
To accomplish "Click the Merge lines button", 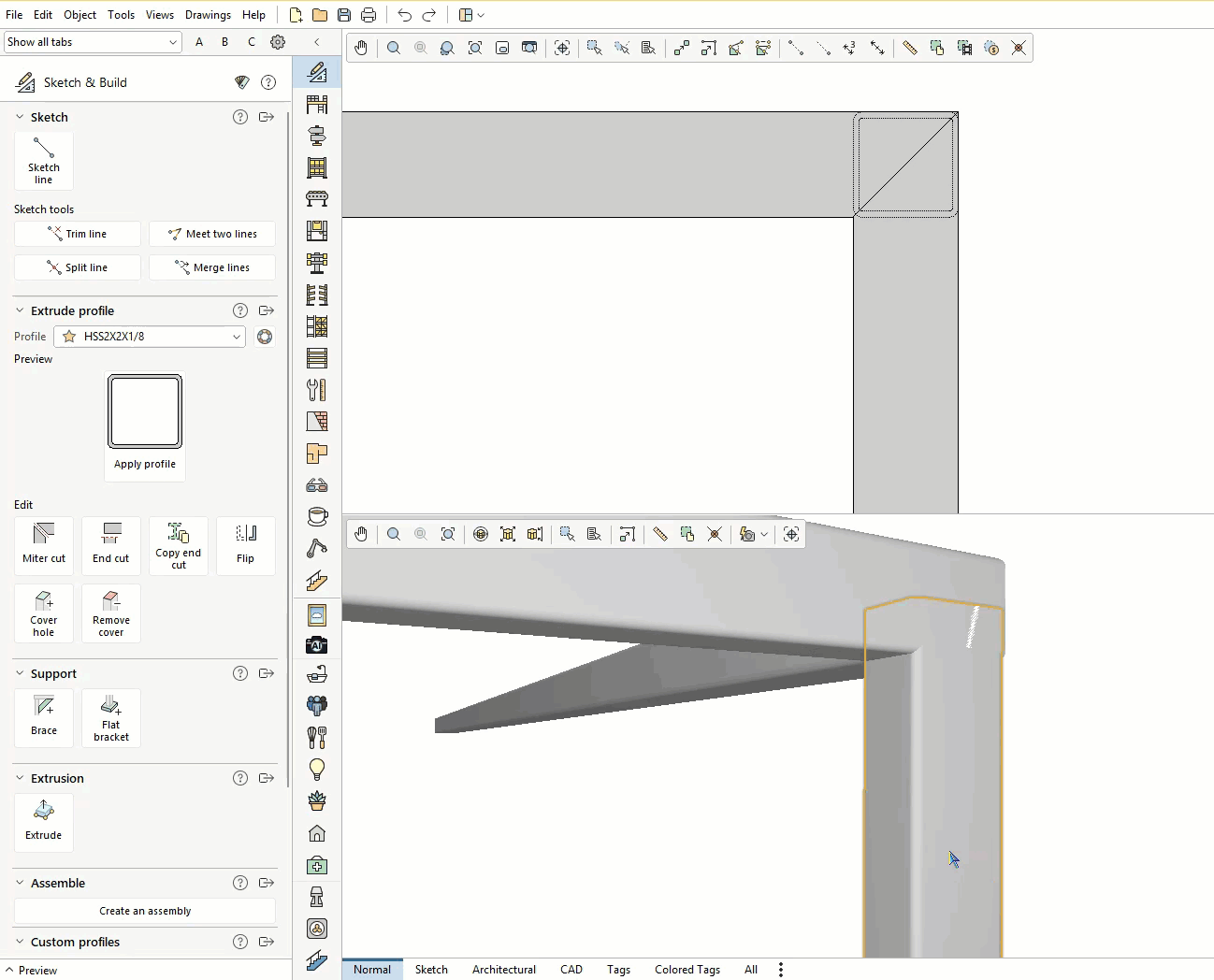I will point(212,267).
